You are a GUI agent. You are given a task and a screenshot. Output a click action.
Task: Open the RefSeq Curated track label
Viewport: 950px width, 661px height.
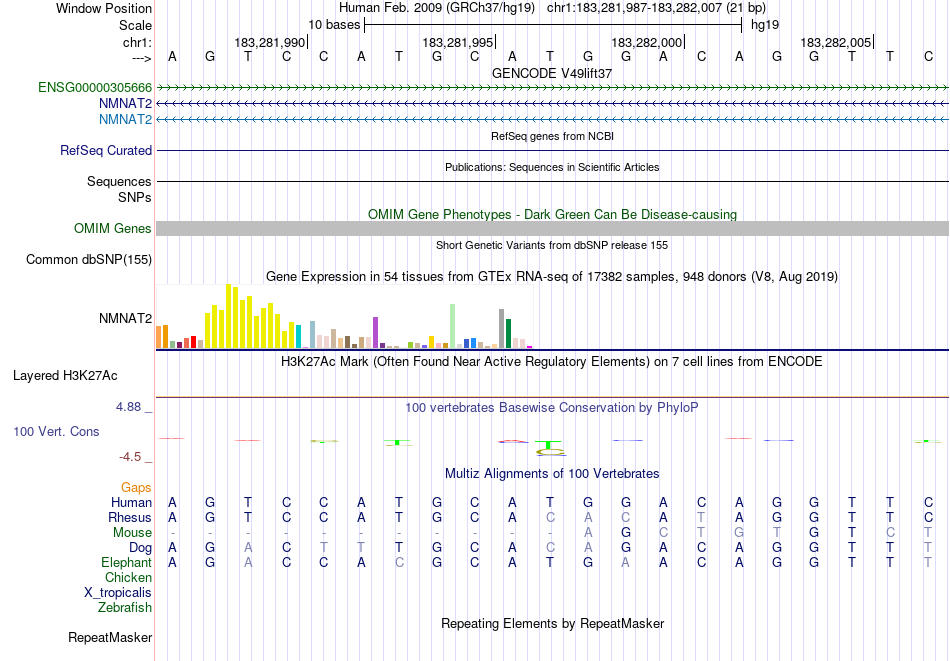106,150
